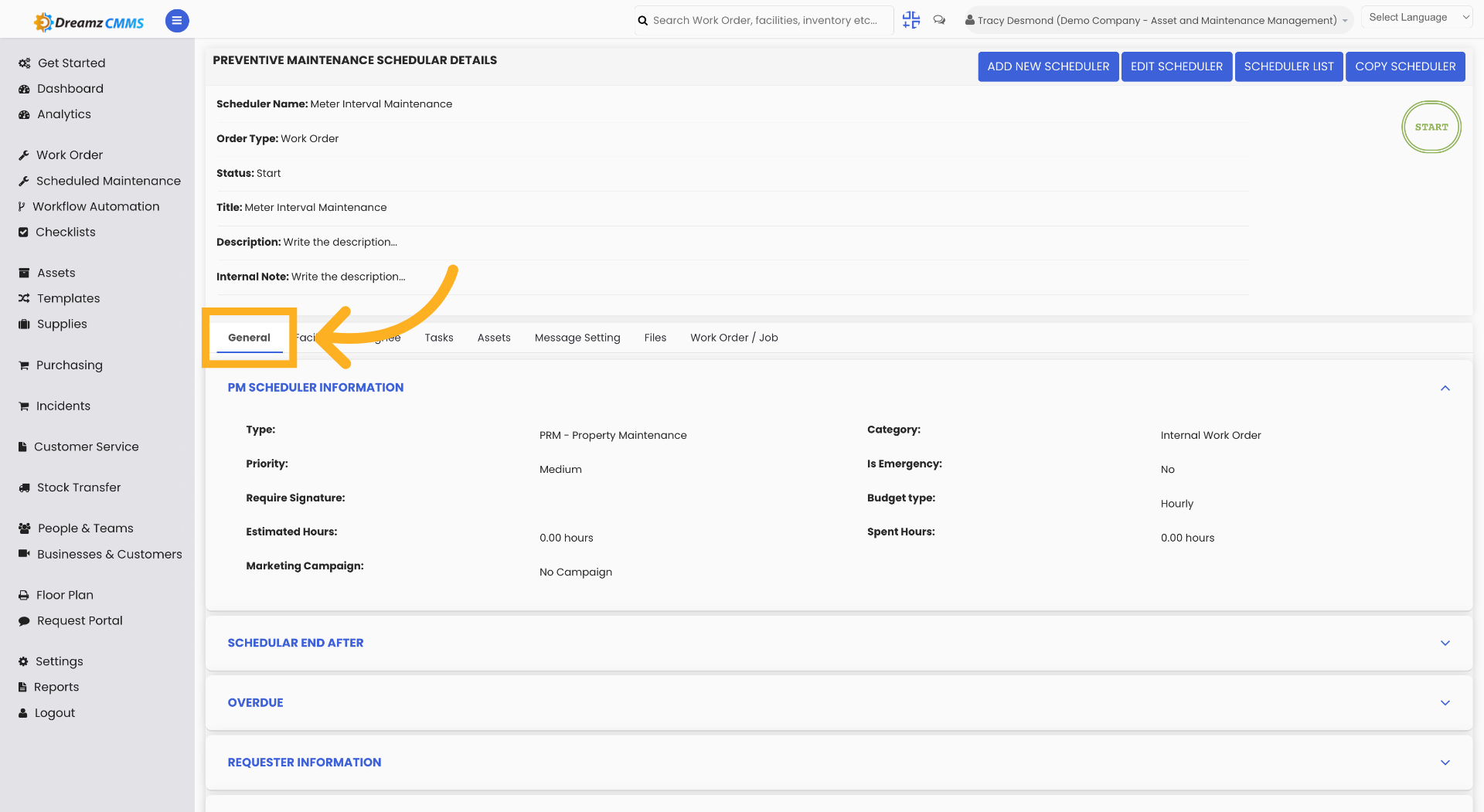
Task: Click the 'Medium' priority value
Action: pos(560,470)
